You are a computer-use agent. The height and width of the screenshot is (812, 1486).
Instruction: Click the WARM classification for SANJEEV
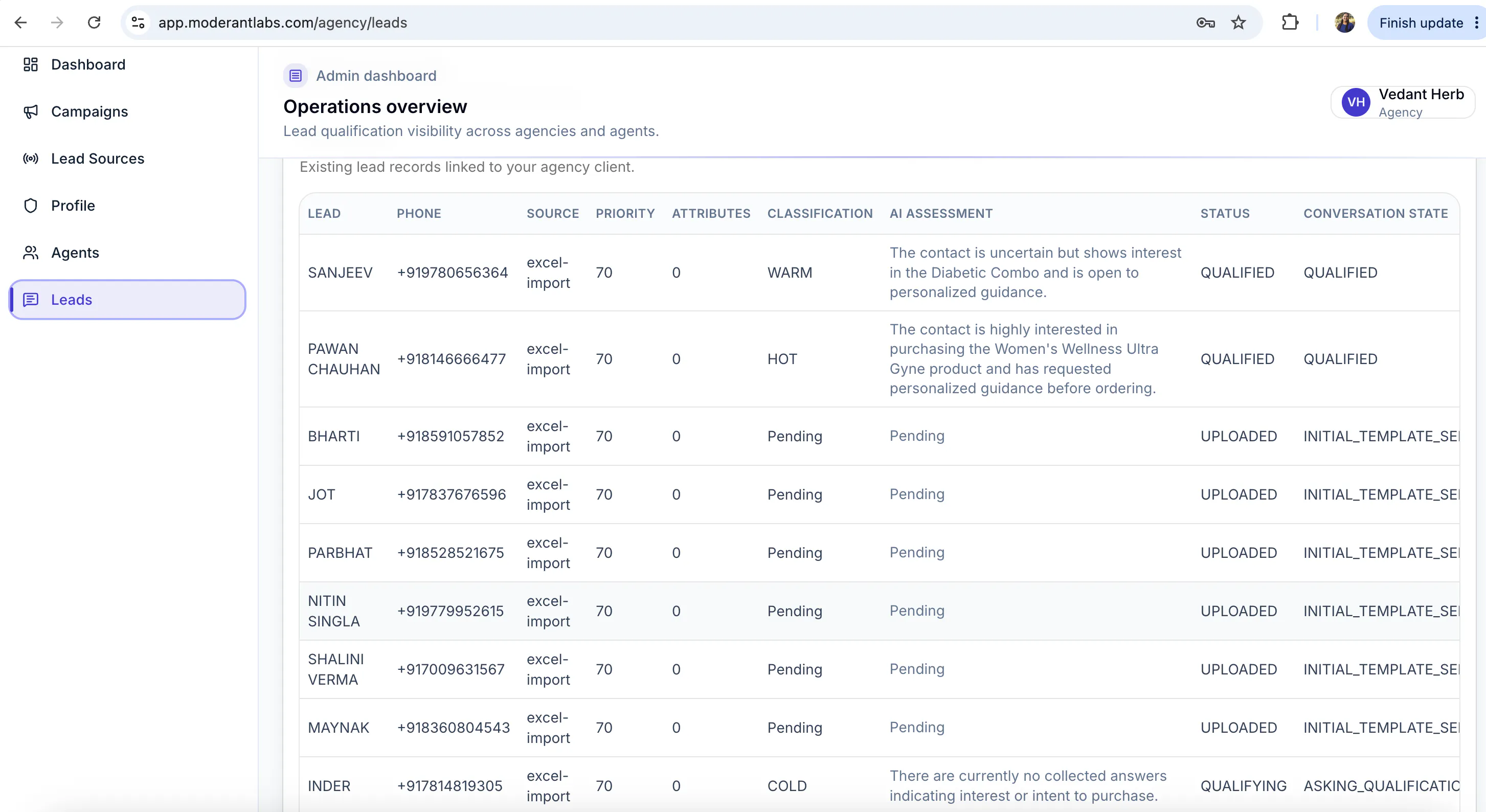pos(790,272)
